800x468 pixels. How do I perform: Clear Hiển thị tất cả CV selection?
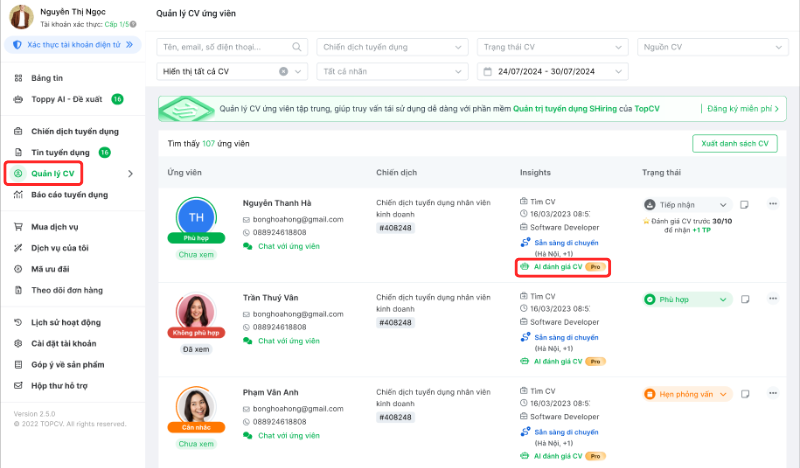[x=284, y=71]
